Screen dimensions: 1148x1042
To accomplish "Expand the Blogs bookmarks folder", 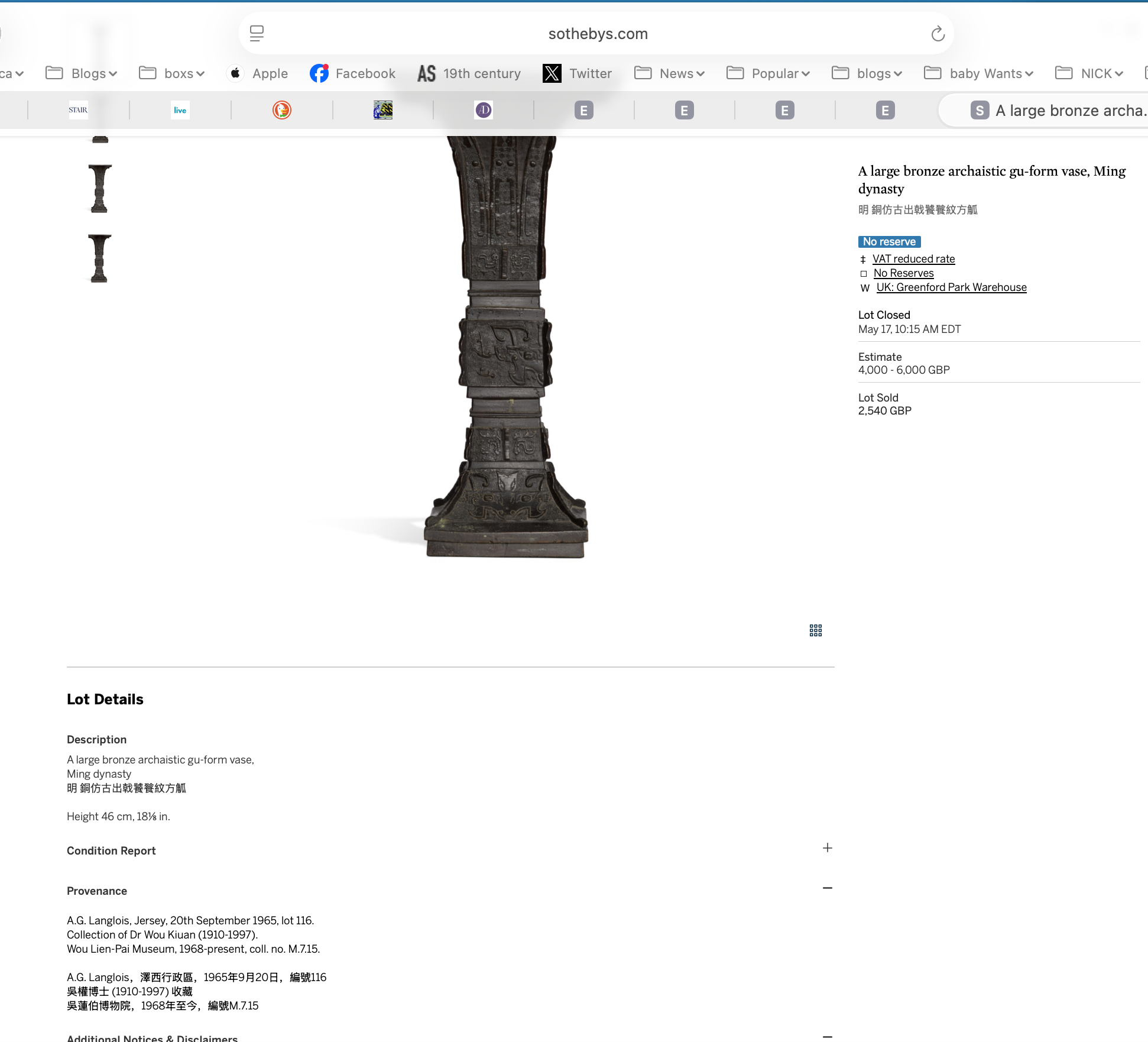I will (82, 73).
